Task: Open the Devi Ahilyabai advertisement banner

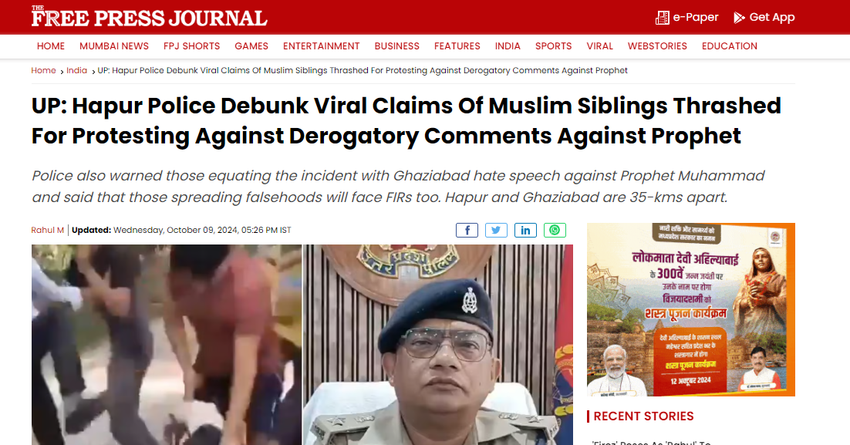Action: coord(691,309)
